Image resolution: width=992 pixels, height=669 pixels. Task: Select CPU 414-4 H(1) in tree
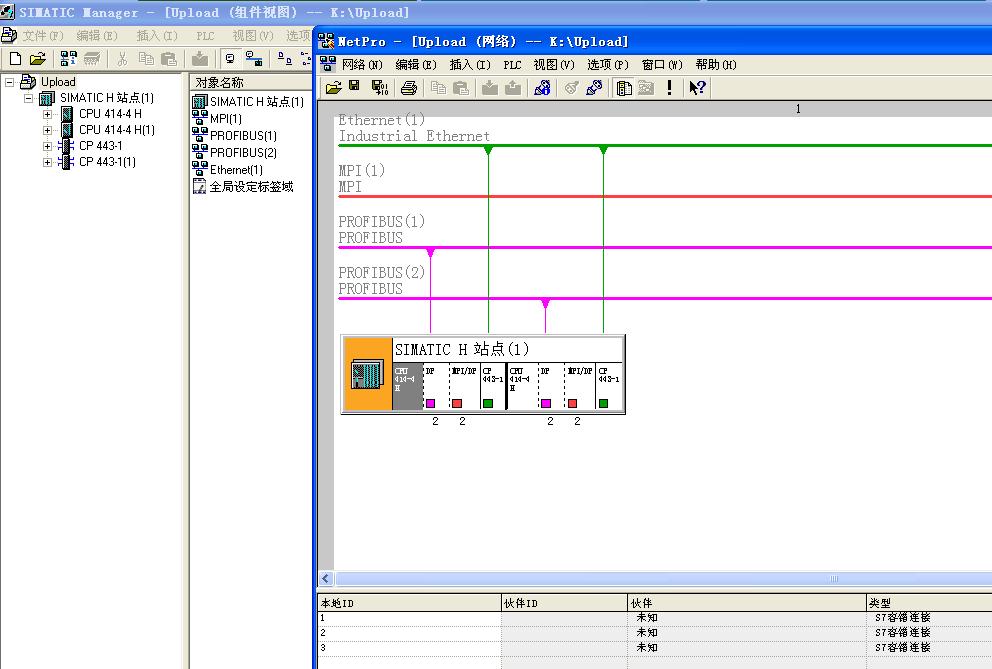[x=116, y=130]
